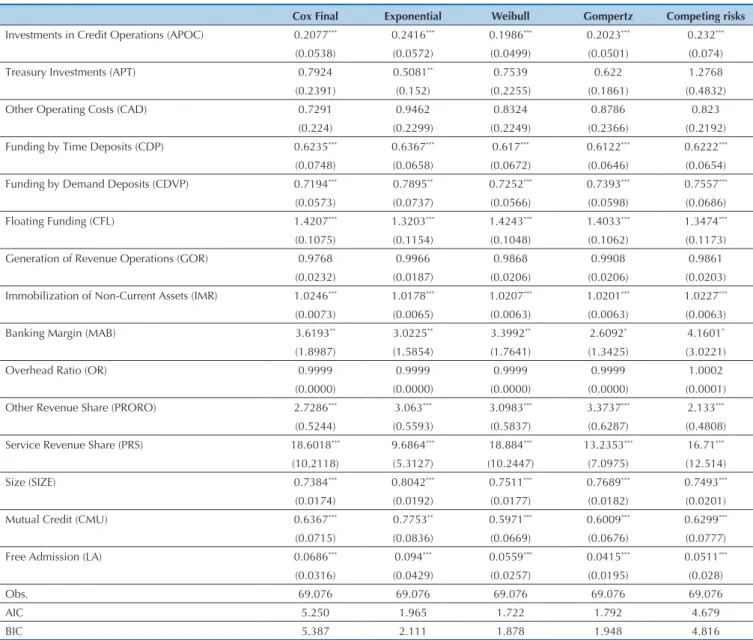Click the PRORO Gompertz value 3.3737
753x640 pixels.
[x=608, y=408]
